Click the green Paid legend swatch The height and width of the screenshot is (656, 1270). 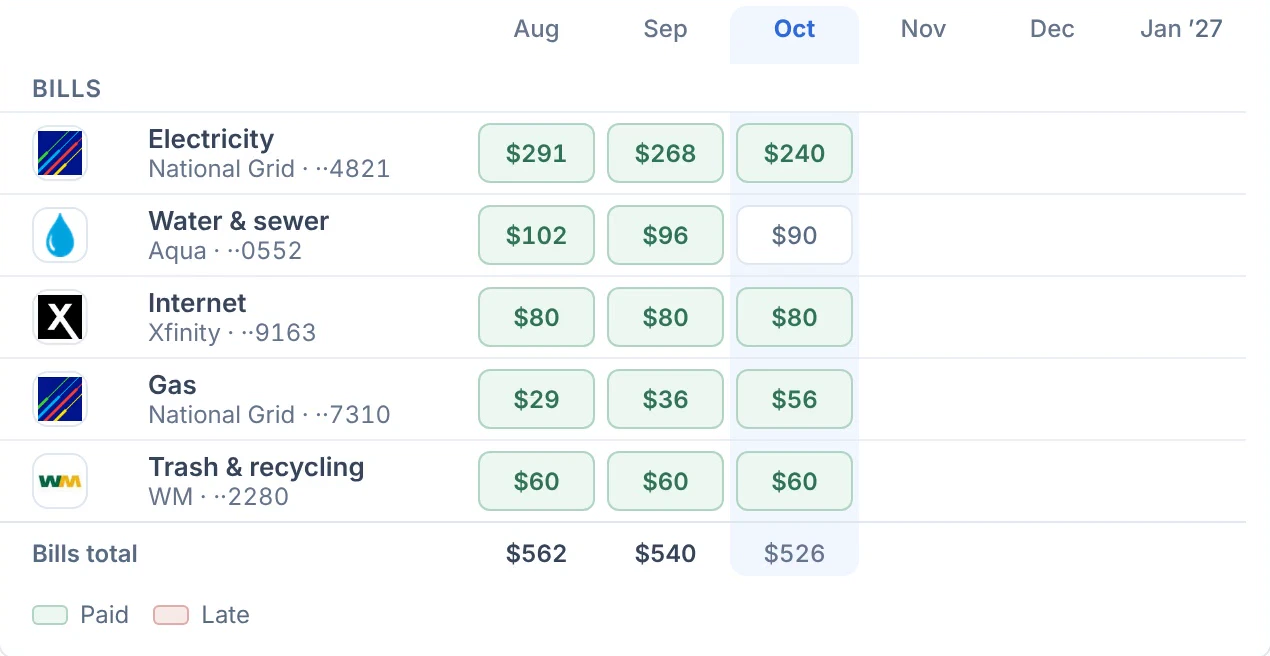tap(50, 615)
